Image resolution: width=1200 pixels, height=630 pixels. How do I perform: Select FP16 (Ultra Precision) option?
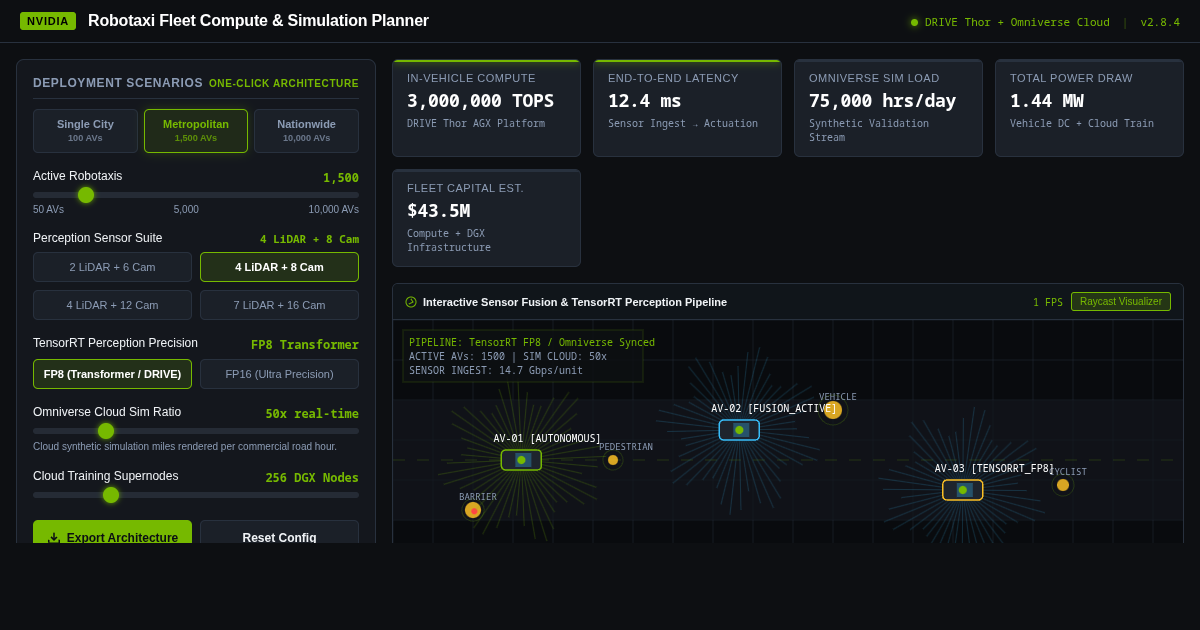[279, 374]
